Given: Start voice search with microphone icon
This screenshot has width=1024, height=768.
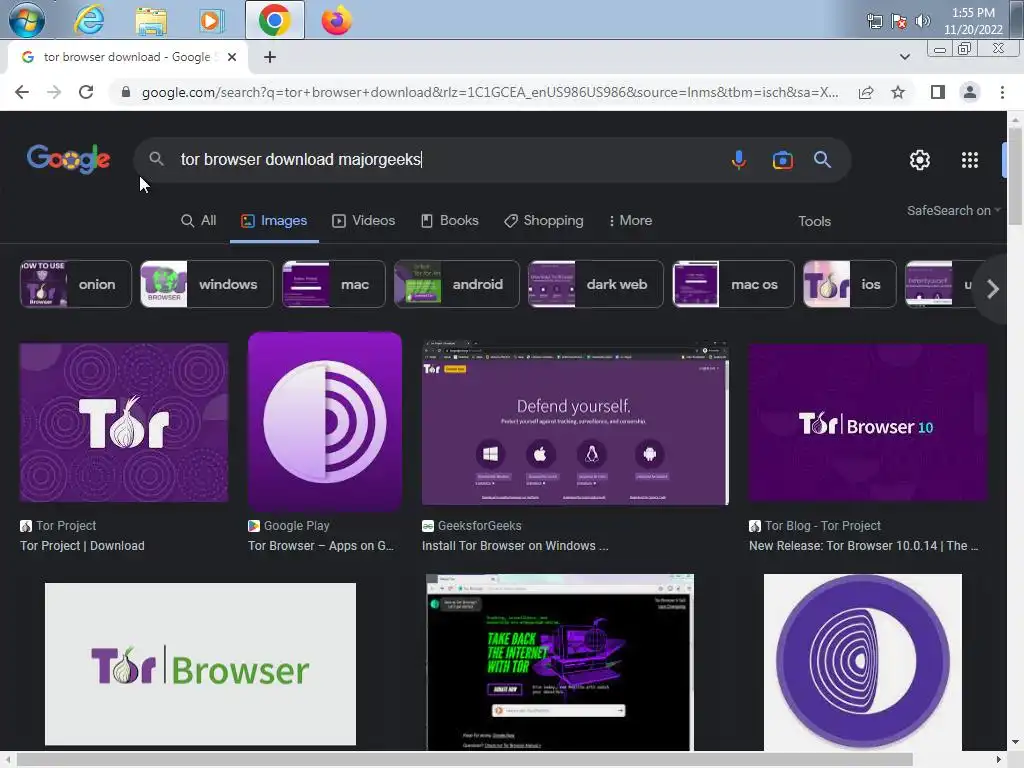Looking at the screenshot, I should click(739, 159).
